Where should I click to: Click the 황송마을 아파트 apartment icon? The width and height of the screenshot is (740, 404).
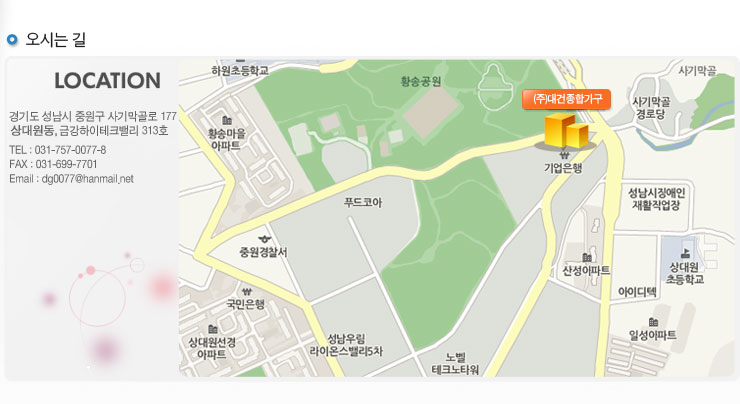coord(227,121)
